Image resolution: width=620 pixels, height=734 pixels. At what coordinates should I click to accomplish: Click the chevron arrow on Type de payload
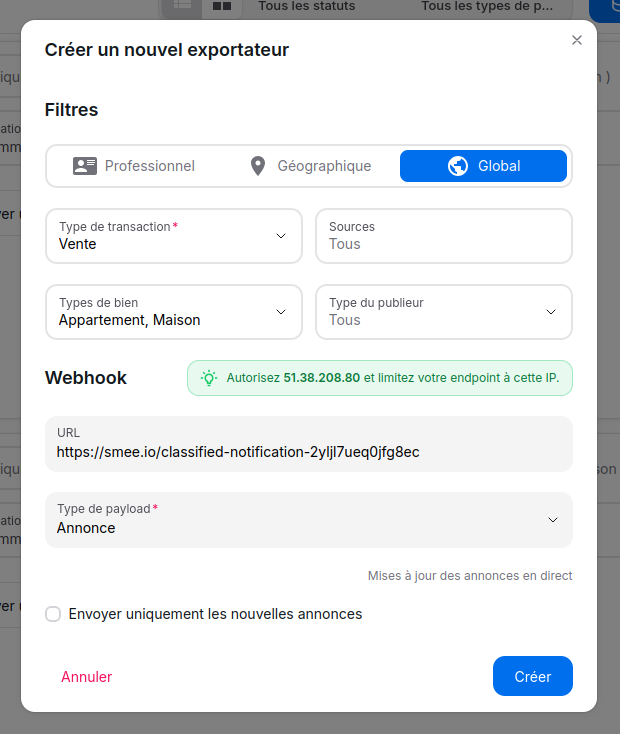[x=553, y=520]
